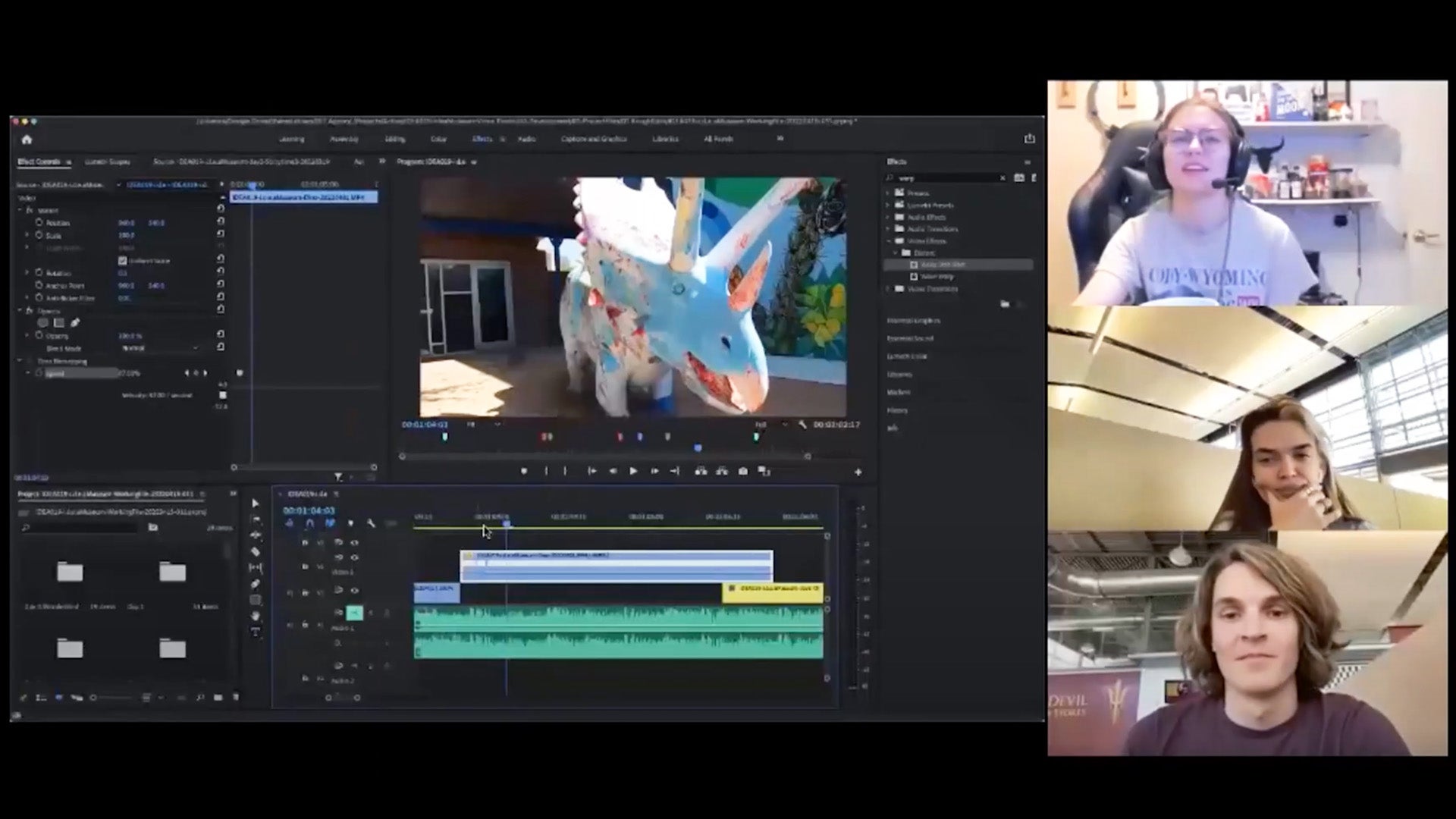Toggle Snap magnet in timeline
Viewport: 1456px width, 819px height.
(x=309, y=523)
